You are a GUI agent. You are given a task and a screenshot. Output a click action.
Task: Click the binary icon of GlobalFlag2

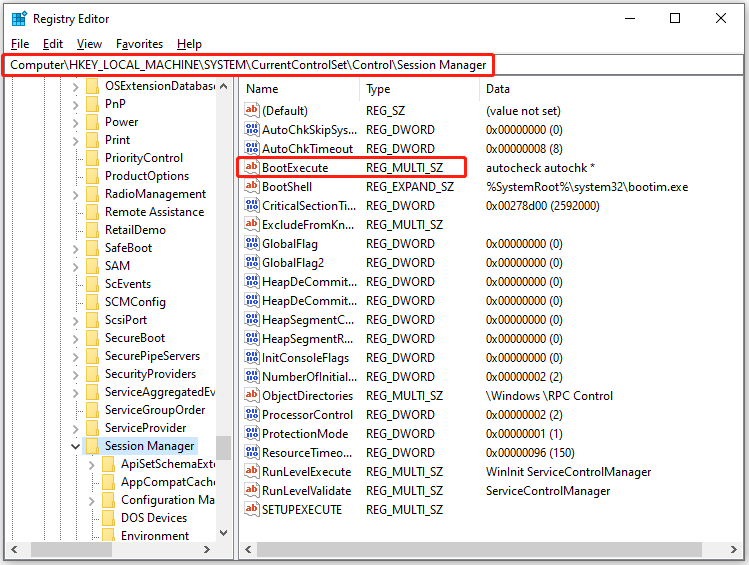click(252, 263)
